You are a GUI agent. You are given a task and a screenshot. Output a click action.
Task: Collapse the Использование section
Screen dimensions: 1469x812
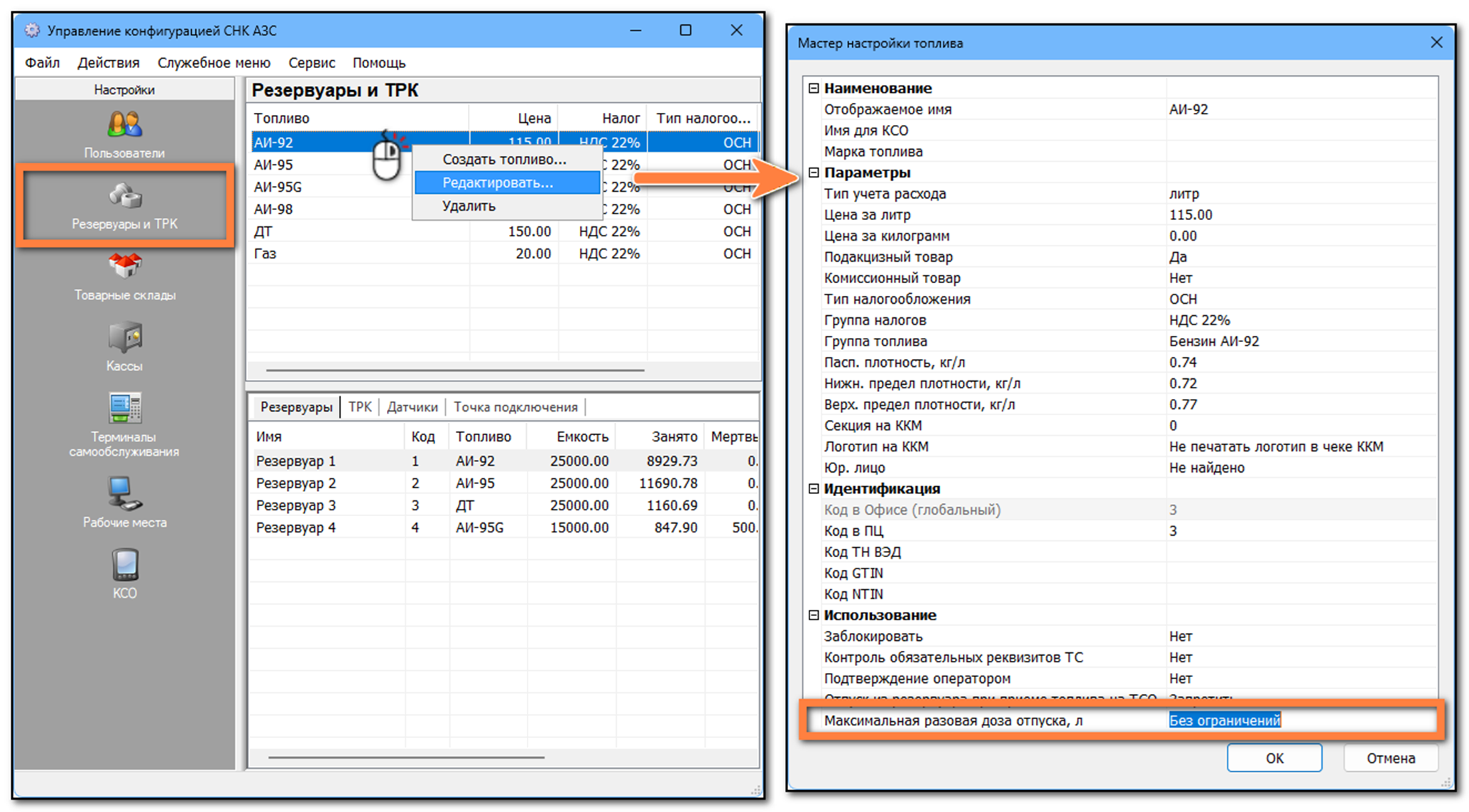(x=814, y=615)
